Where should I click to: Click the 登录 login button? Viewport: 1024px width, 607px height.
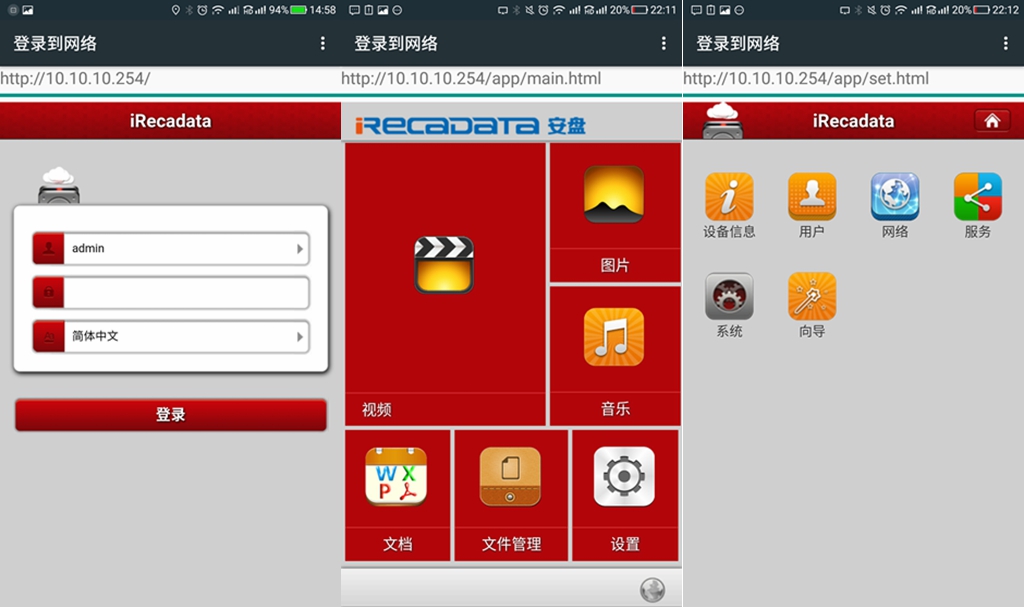tap(170, 414)
